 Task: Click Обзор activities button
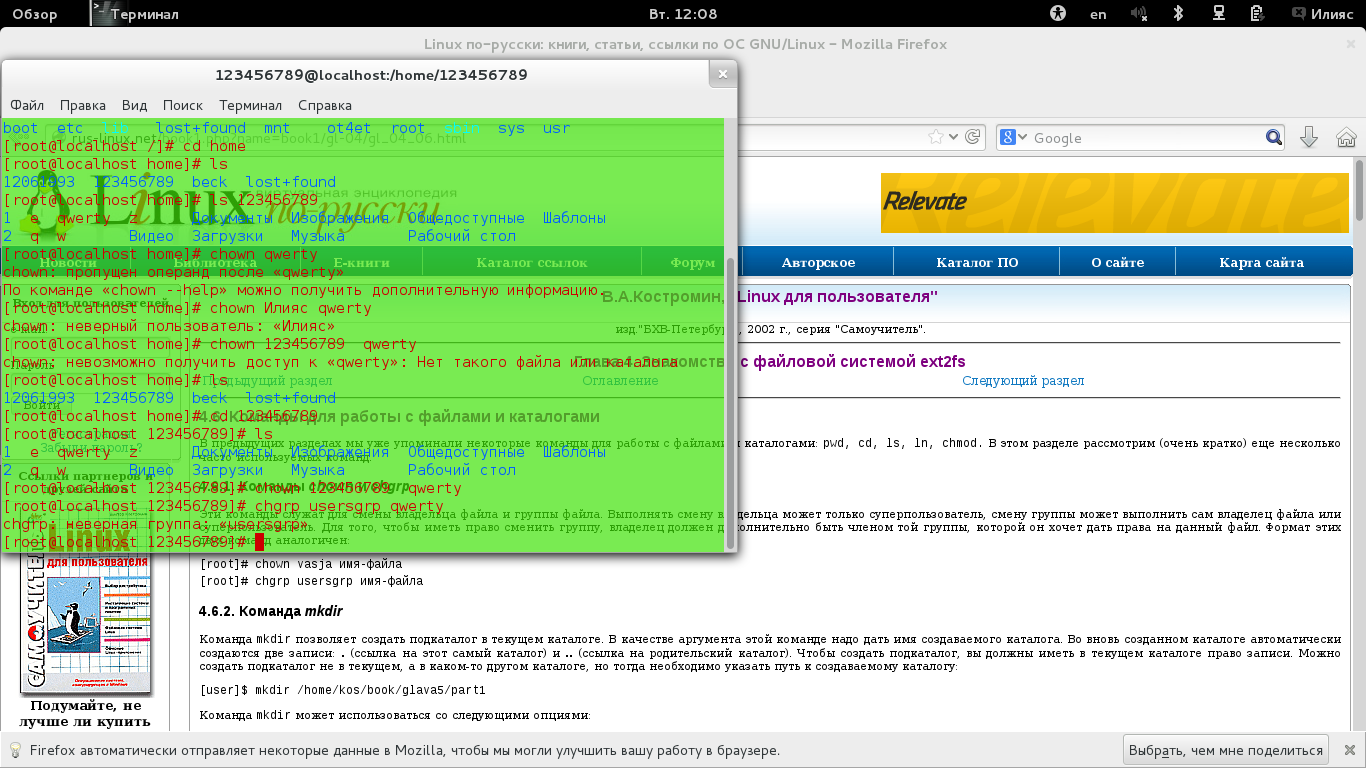pyautogui.click(x=34, y=14)
